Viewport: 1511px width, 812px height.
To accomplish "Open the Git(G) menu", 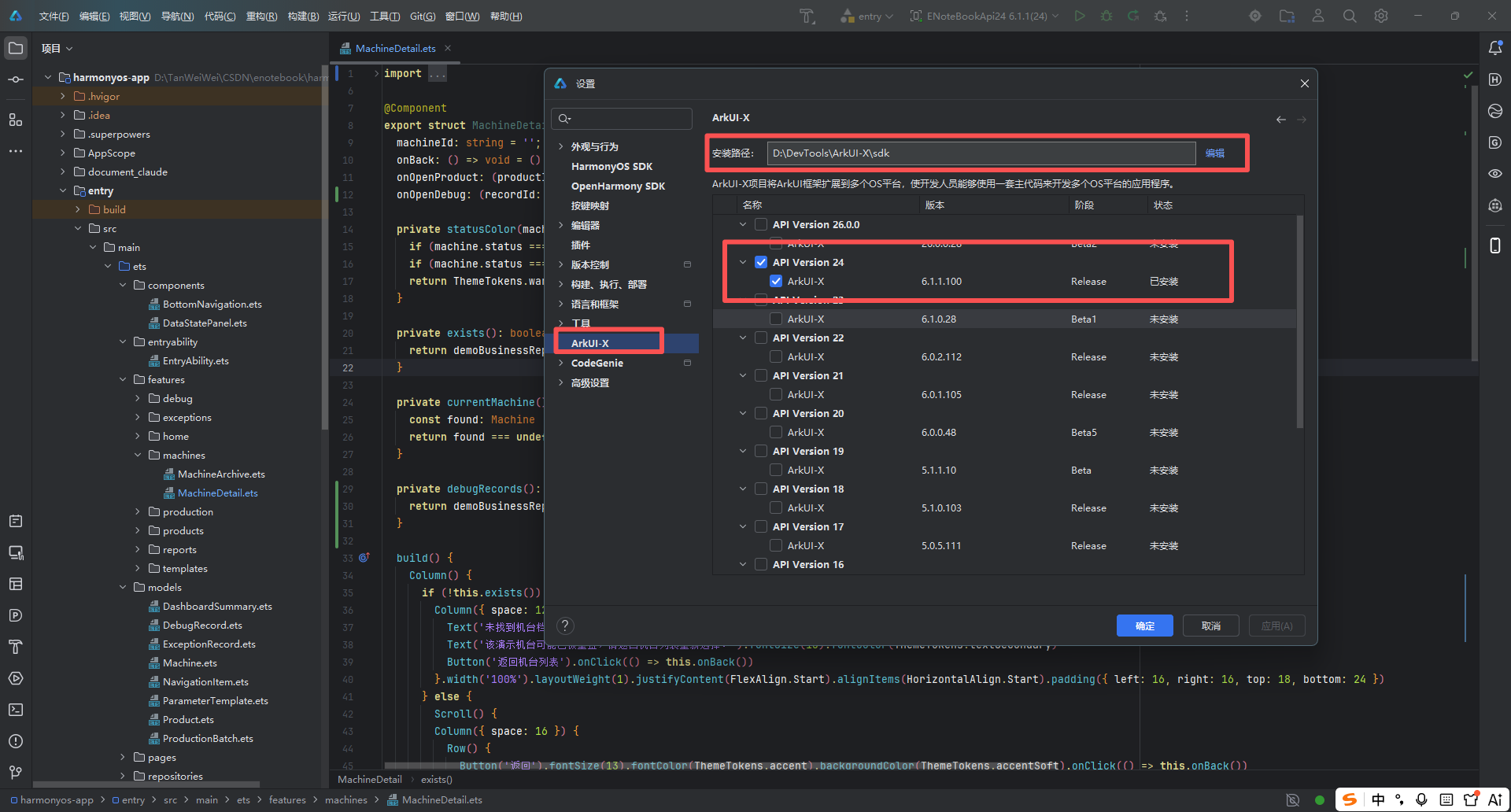I will (x=423, y=17).
